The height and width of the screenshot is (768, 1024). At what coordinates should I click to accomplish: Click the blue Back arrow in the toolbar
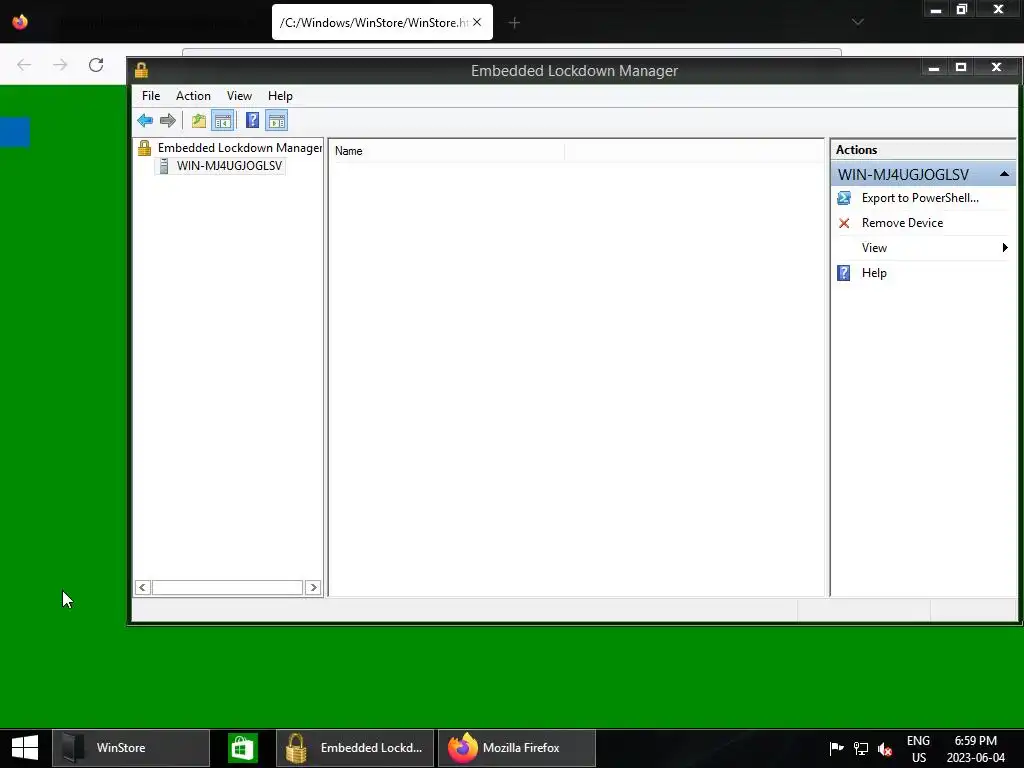pyautogui.click(x=145, y=121)
